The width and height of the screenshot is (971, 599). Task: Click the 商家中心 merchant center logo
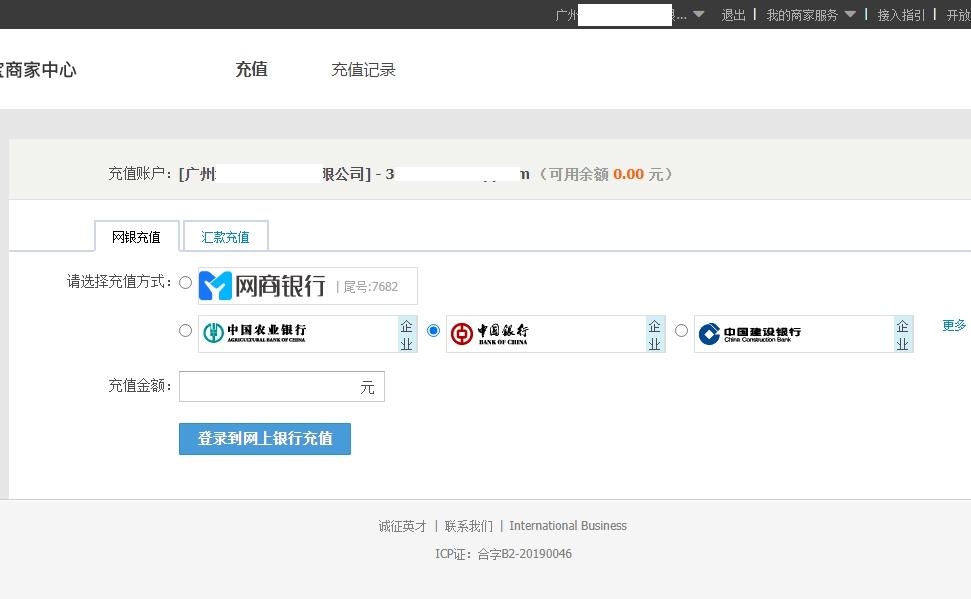tap(36, 69)
